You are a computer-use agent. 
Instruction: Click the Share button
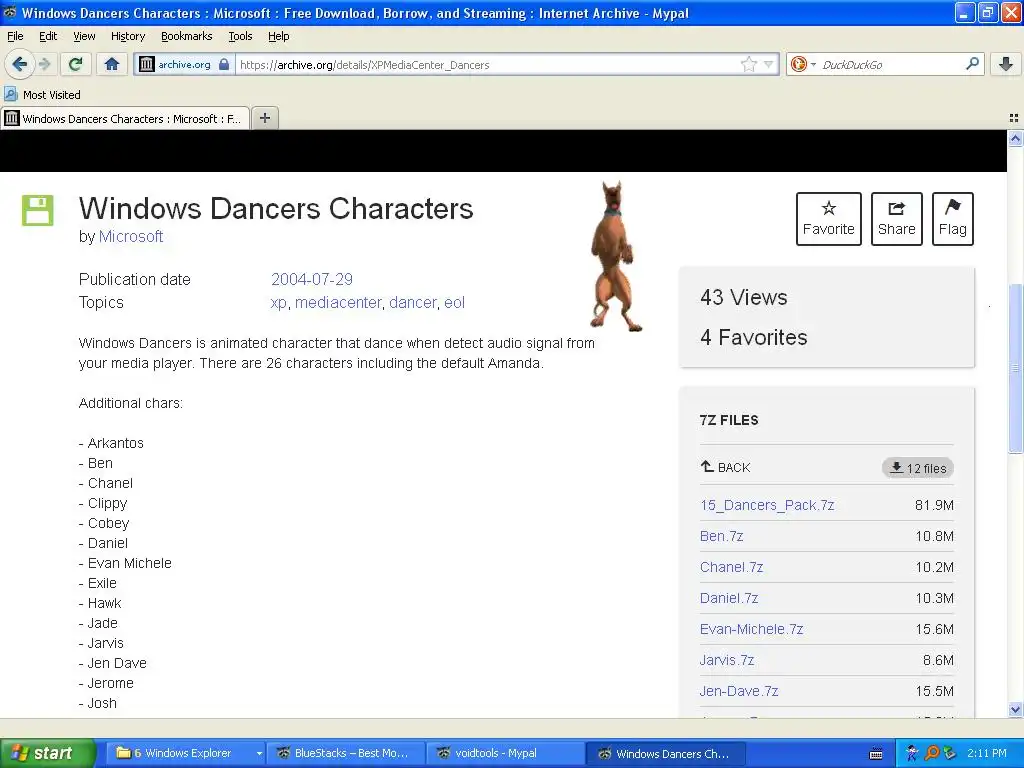[896, 219]
